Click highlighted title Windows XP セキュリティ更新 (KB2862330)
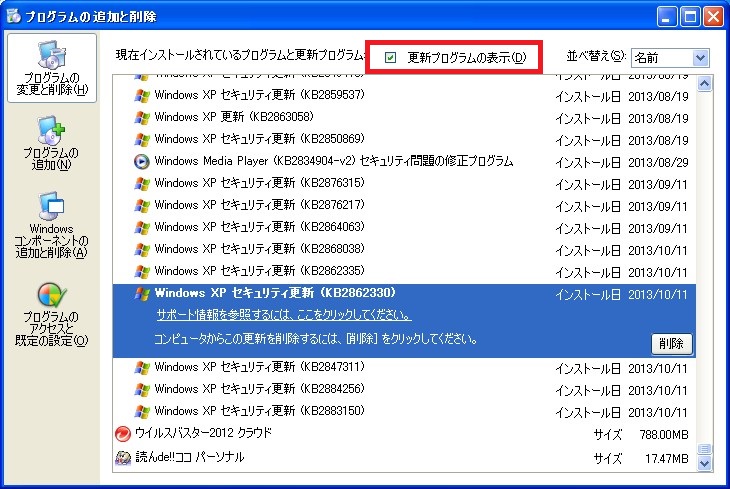This screenshot has height=489, width=730. (275, 293)
